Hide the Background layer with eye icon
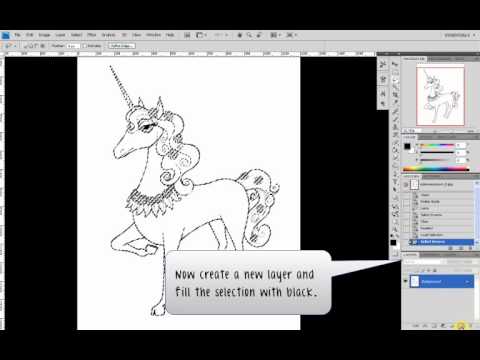The height and width of the screenshot is (360, 480). point(406,281)
